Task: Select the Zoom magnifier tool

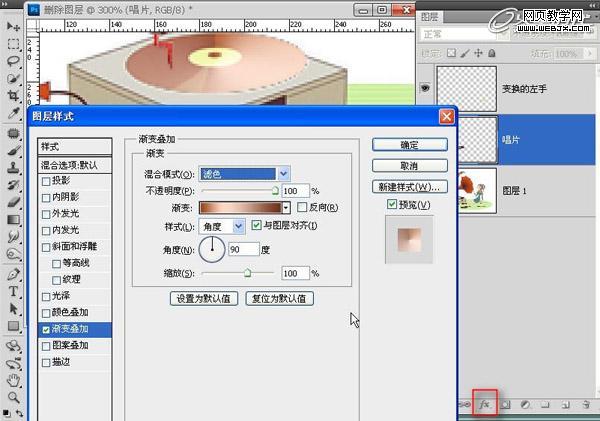Action: coord(13,397)
